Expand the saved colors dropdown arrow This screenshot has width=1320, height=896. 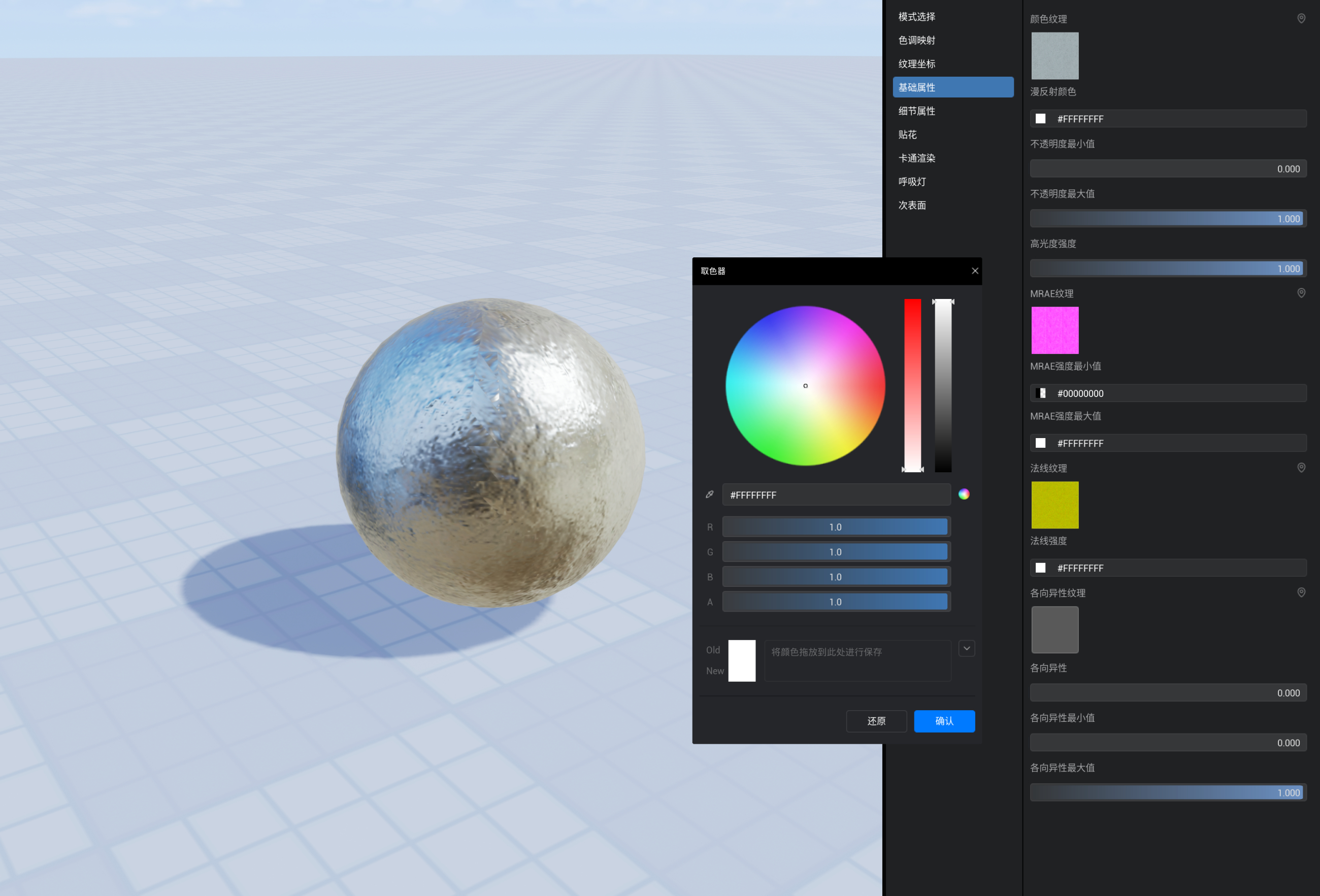[x=967, y=648]
